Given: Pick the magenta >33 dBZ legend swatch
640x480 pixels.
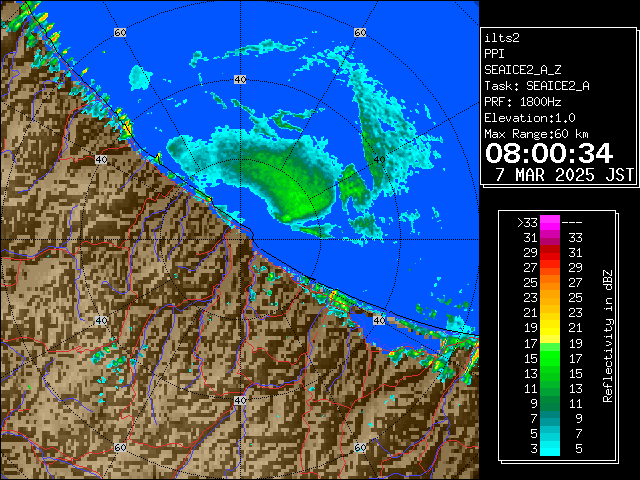Looking at the screenshot, I should pos(550,223).
